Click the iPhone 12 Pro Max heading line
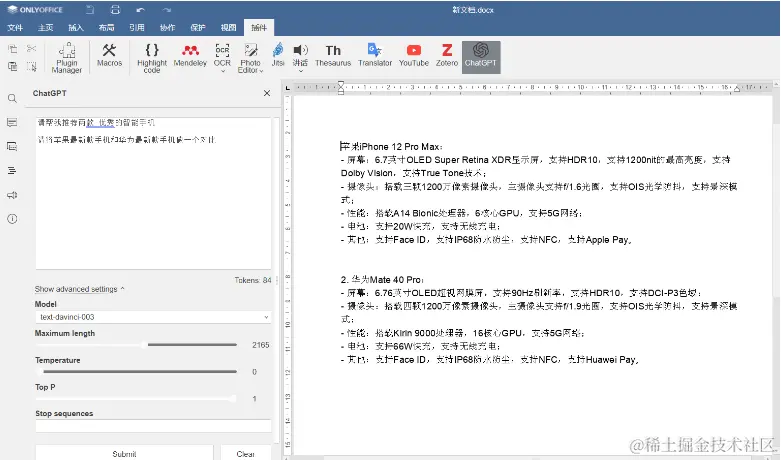Viewport: 781px width, 460px height. coord(391,146)
